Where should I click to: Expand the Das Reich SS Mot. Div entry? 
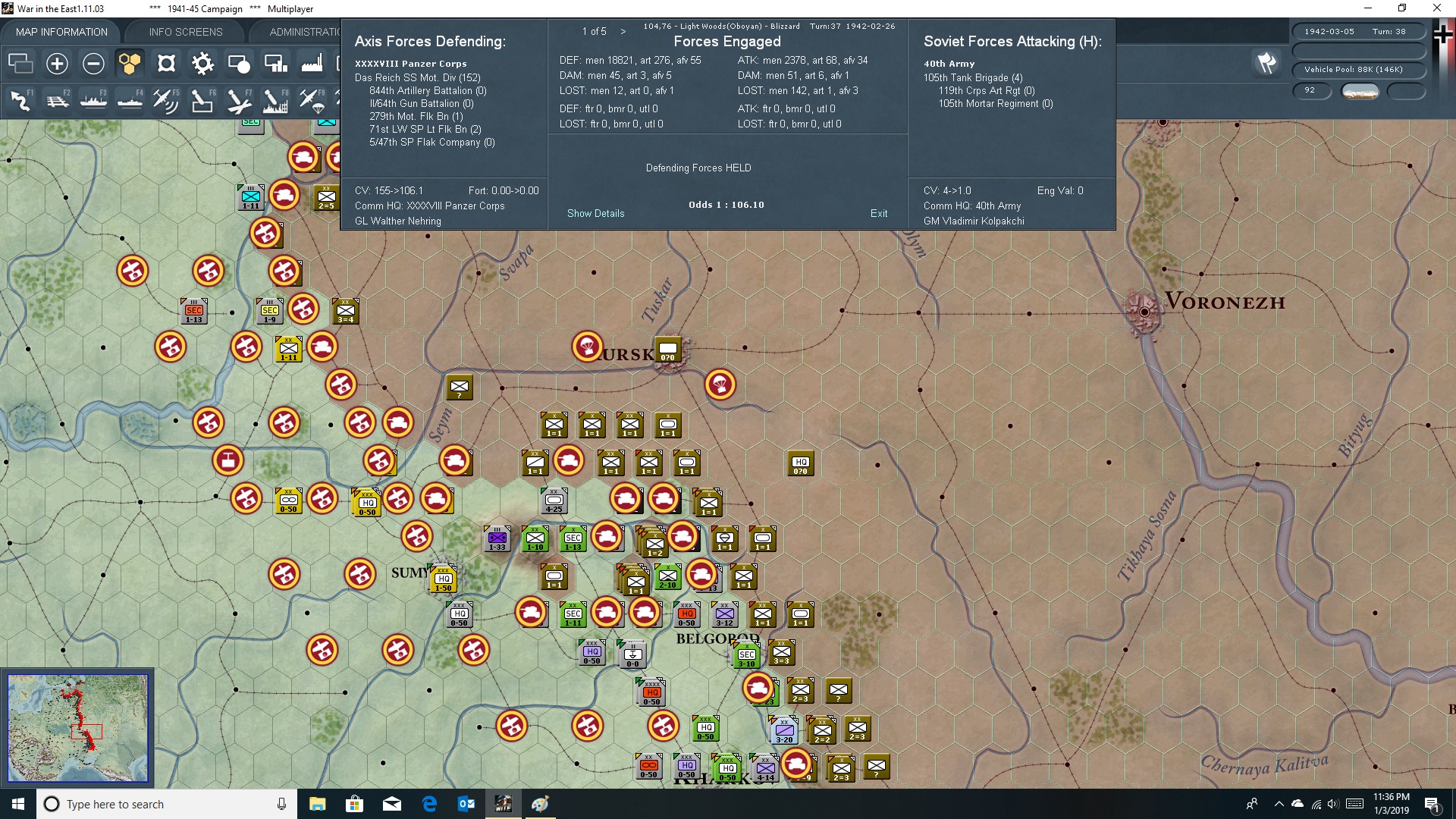pos(417,77)
